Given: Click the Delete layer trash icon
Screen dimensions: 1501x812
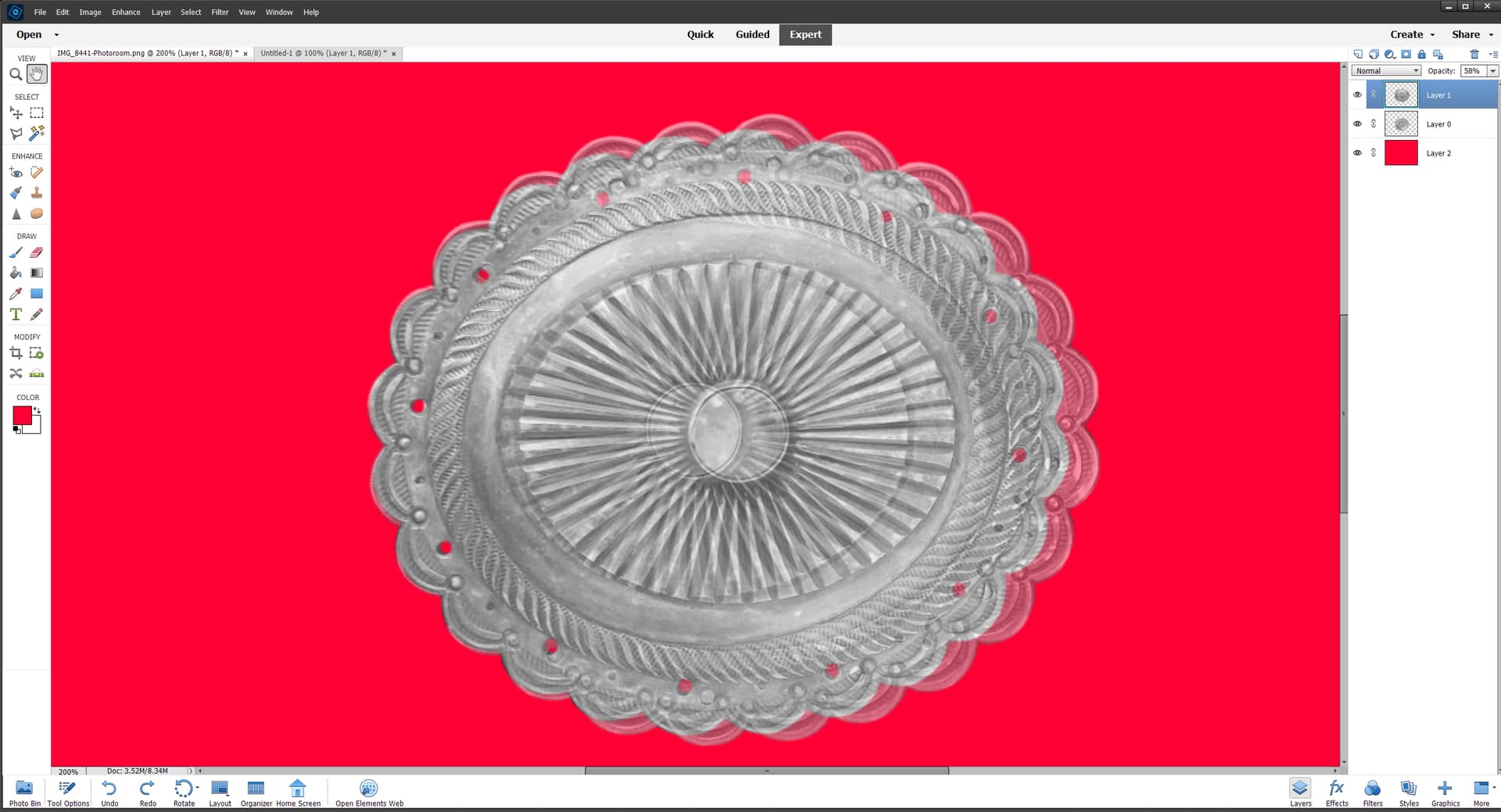Looking at the screenshot, I should (x=1474, y=54).
